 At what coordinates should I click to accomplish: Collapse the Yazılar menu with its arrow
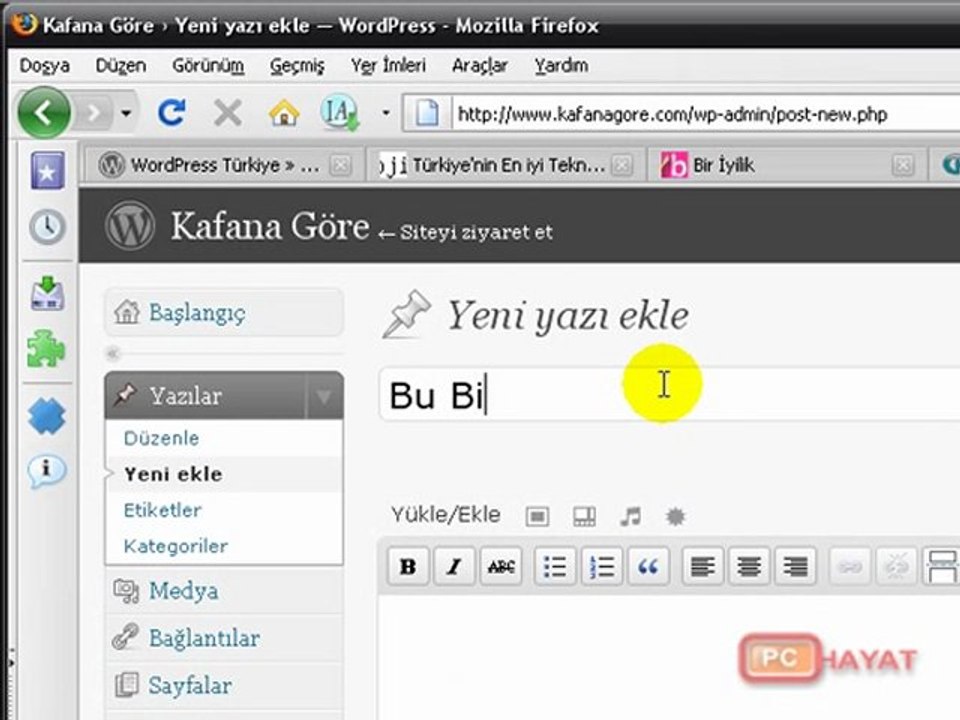tap(324, 396)
